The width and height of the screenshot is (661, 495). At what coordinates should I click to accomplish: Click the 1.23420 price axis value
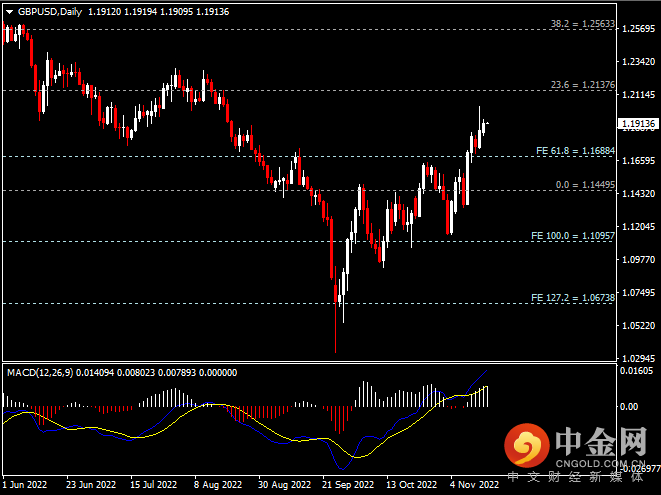(x=639, y=62)
